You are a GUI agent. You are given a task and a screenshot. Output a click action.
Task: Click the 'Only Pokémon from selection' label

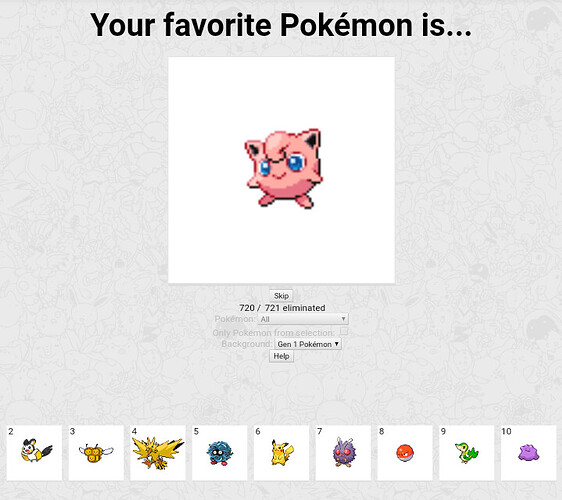pos(273,333)
